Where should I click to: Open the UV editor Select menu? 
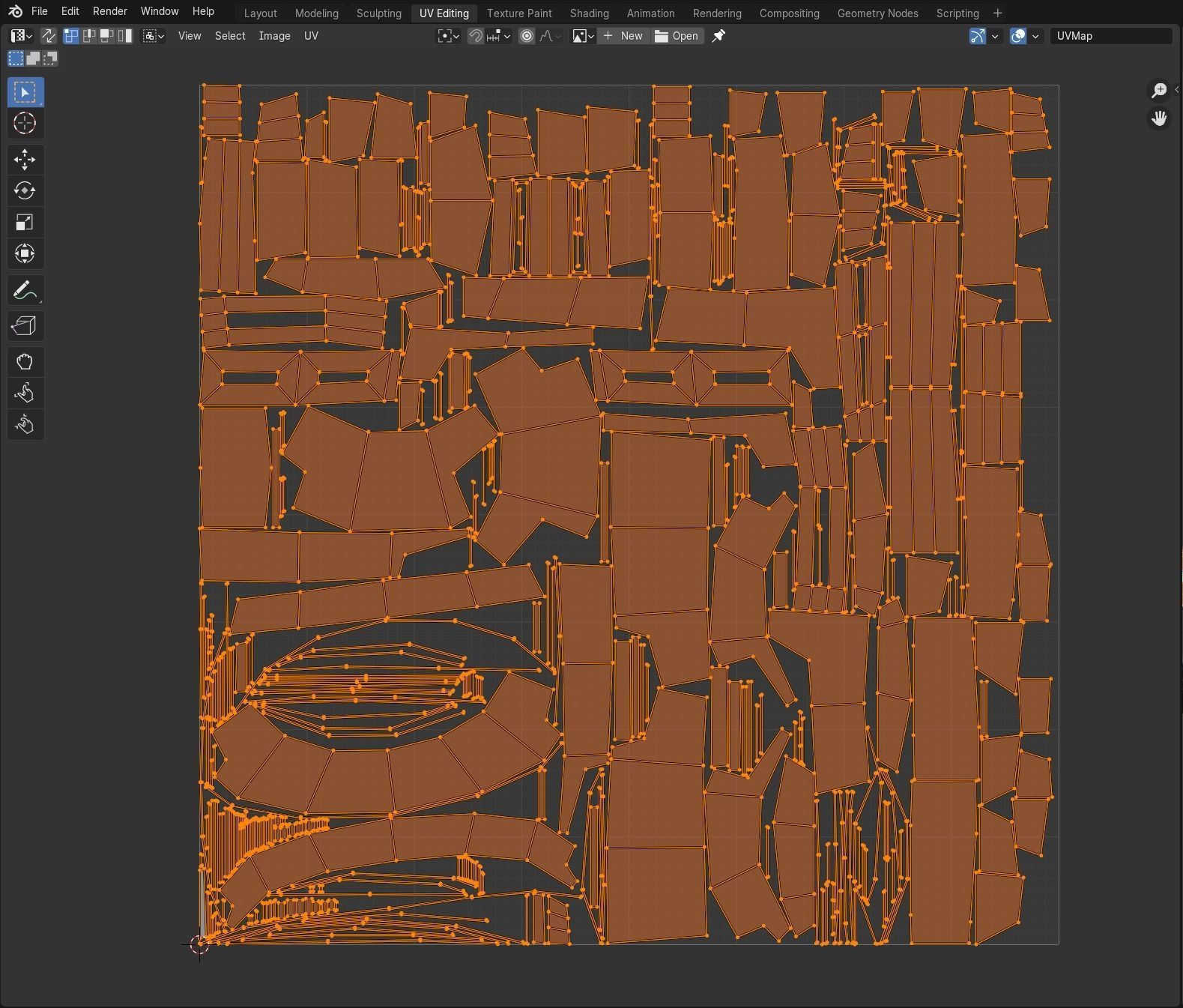tap(230, 36)
